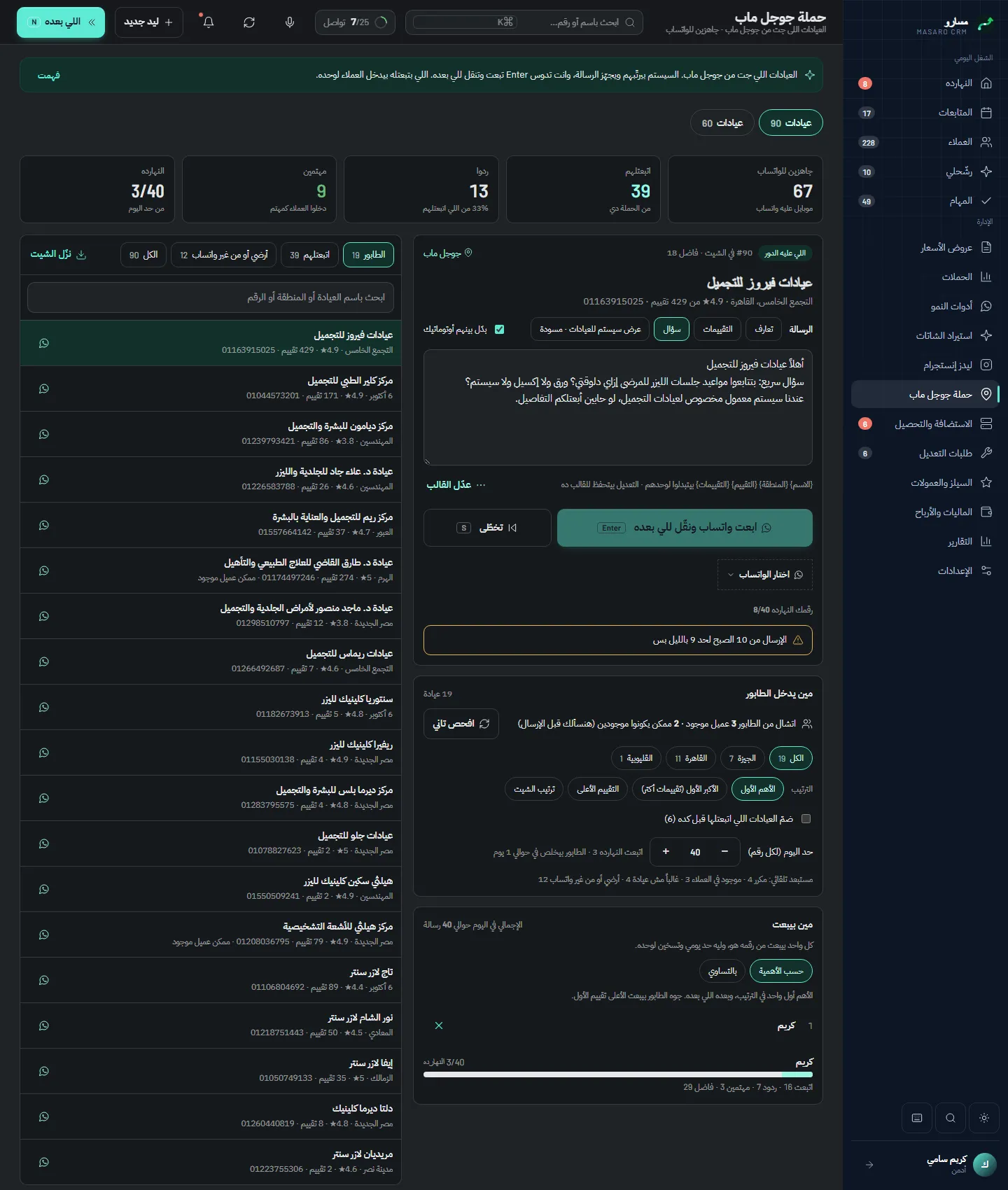Switch to the 60 عيادات tab
Image resolution: width=1008 pixels, height=1190 pixels.
click(722, 122)
